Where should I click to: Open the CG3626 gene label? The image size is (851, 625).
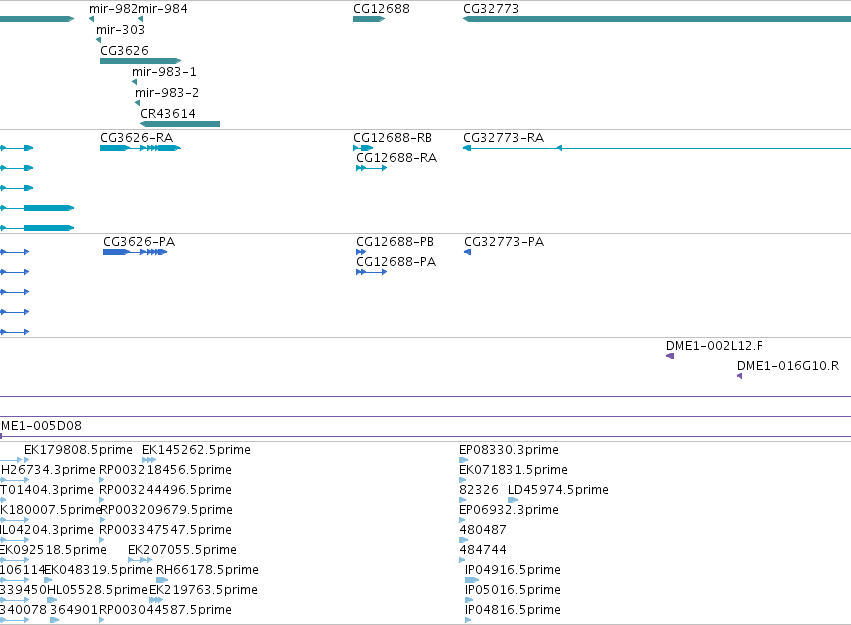[x=124, y=50]
